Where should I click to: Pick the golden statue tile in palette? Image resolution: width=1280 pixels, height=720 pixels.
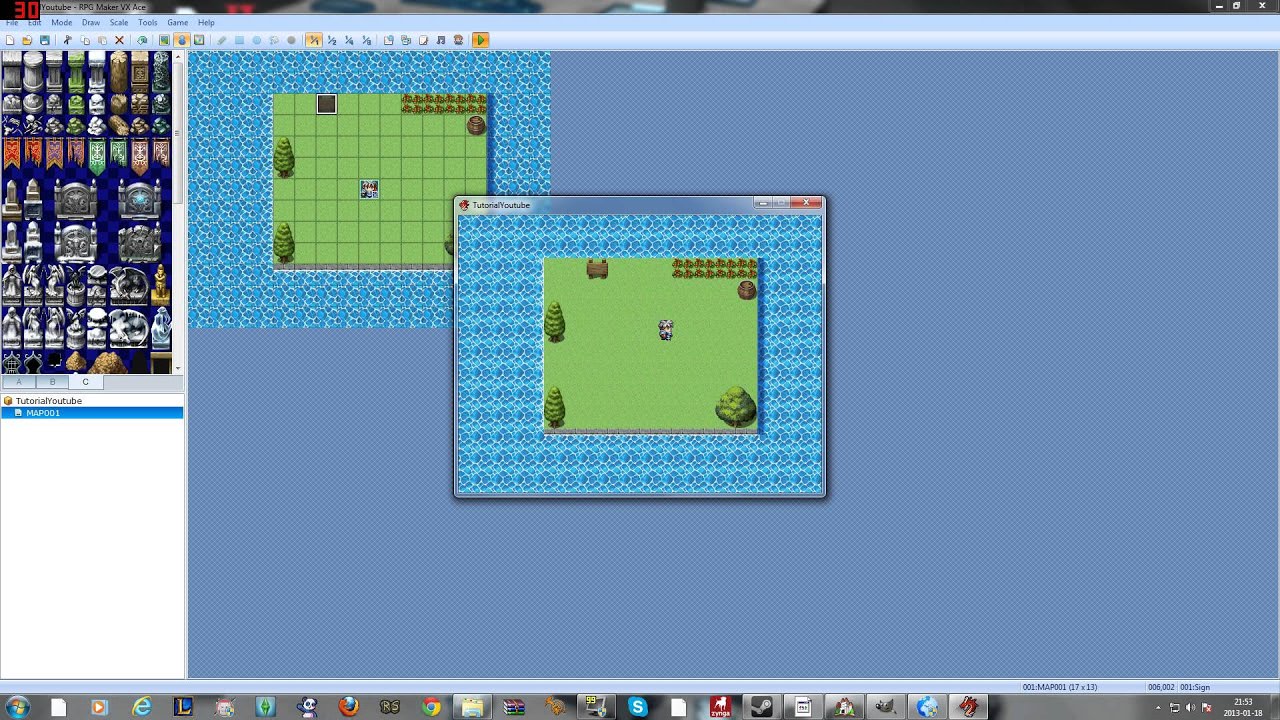[160, 286]
